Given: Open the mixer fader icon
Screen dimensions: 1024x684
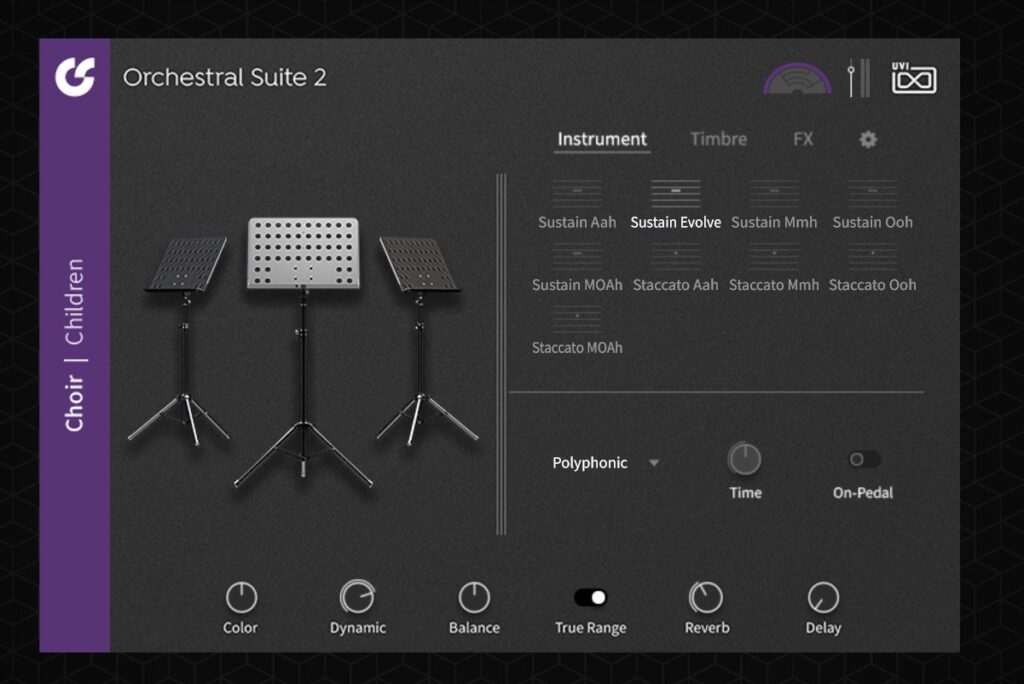Looking at the screenshot, I should (858, 78).
